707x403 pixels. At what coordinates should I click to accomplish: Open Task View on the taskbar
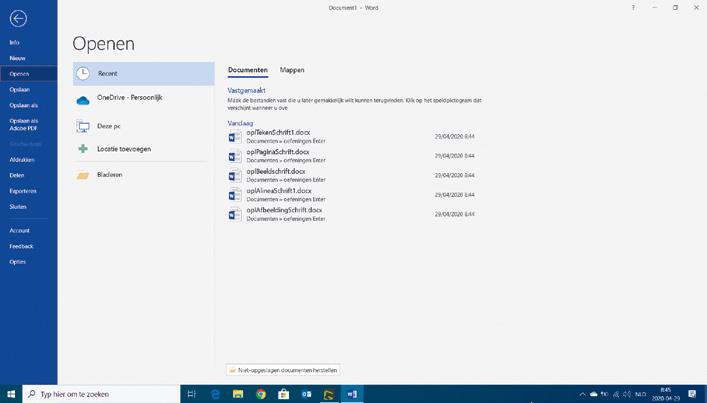coord(191,394)
